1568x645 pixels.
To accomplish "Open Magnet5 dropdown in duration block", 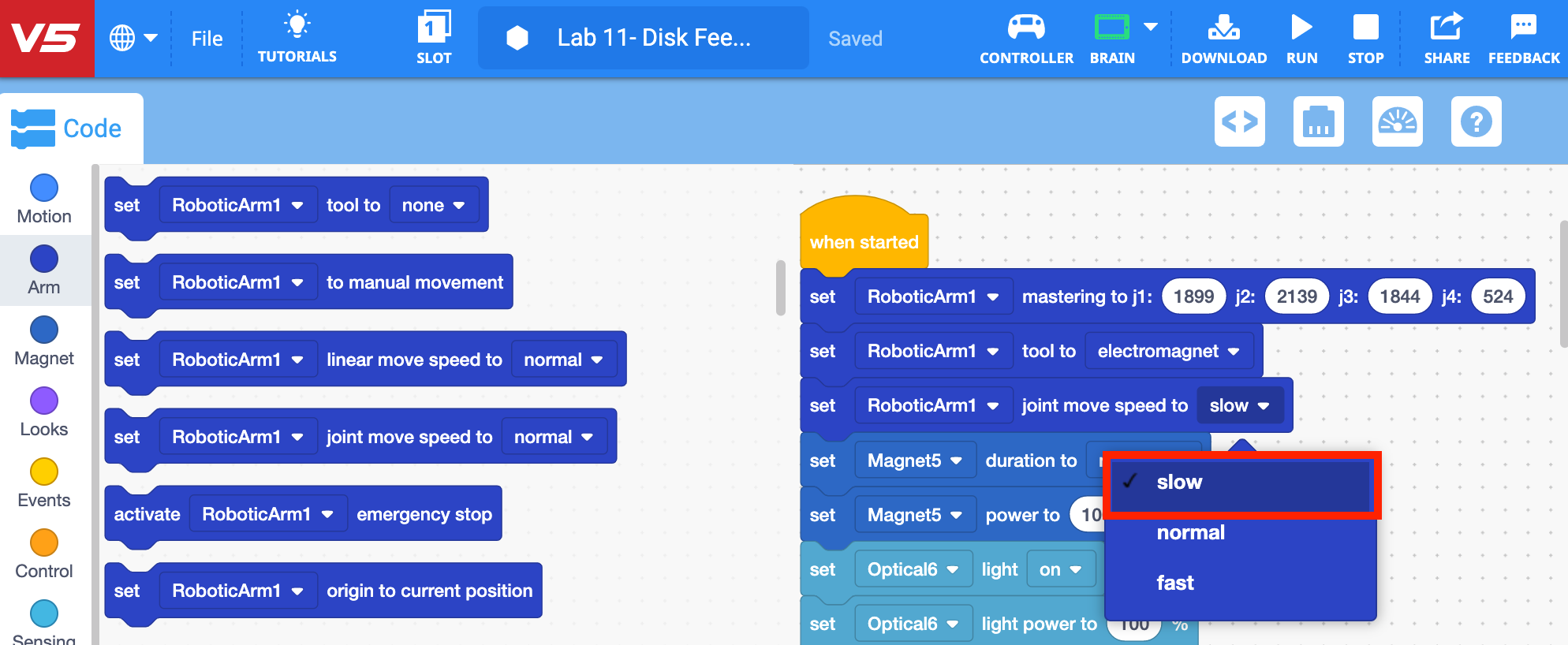I will (915, 460).
